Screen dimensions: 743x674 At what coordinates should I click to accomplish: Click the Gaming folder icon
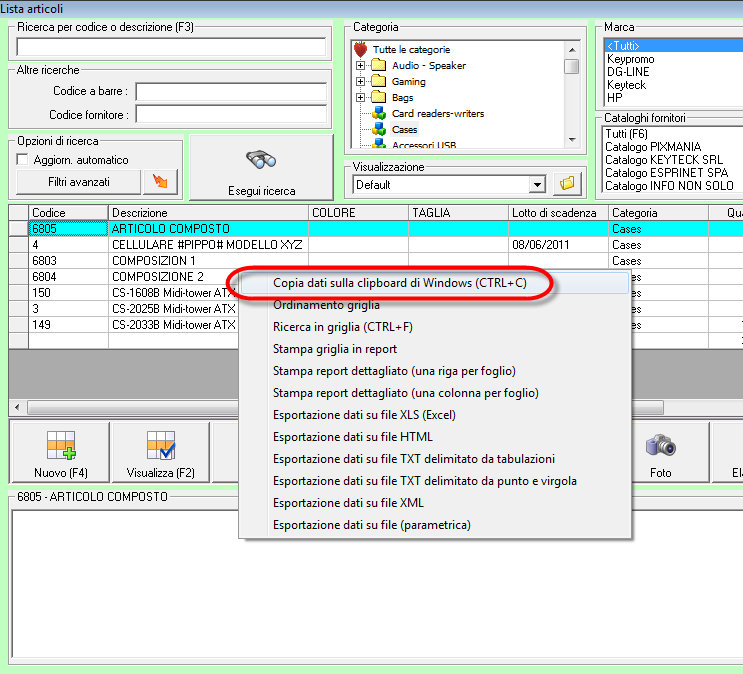(378, 81)
